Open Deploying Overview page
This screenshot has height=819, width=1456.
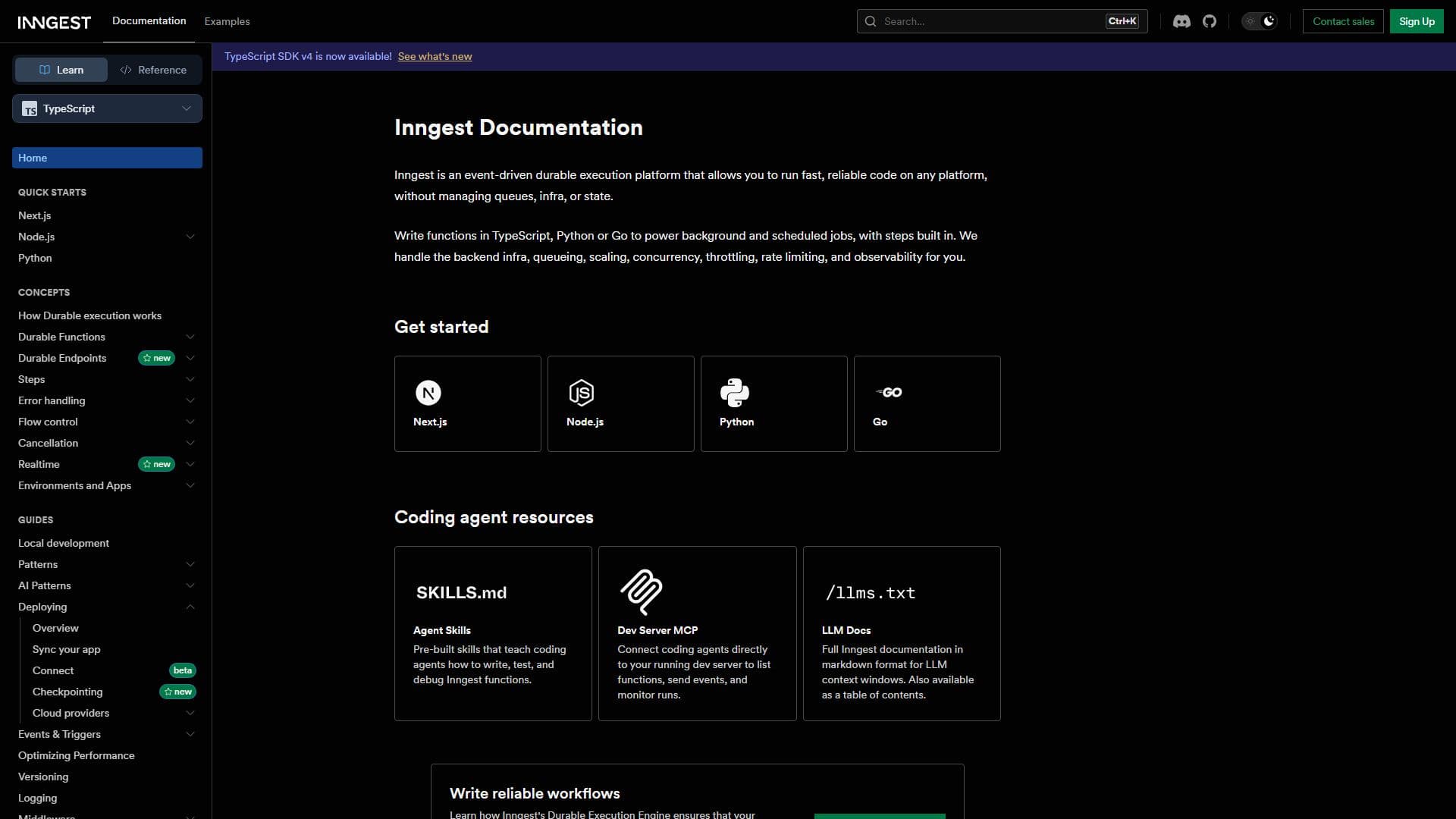pyautogui.click(x=55, y=628)
